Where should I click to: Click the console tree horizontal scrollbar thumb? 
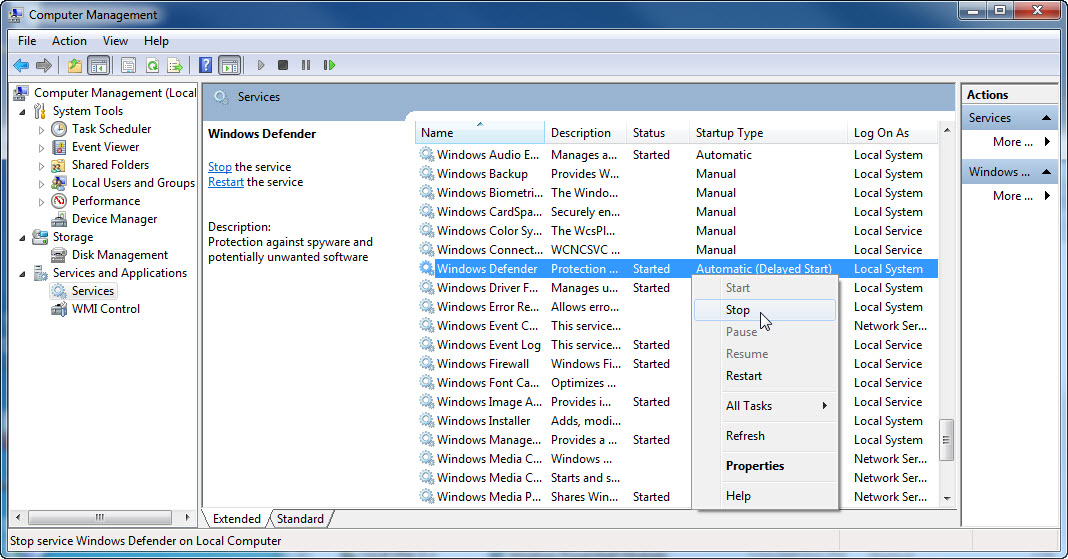coord(99,517)
